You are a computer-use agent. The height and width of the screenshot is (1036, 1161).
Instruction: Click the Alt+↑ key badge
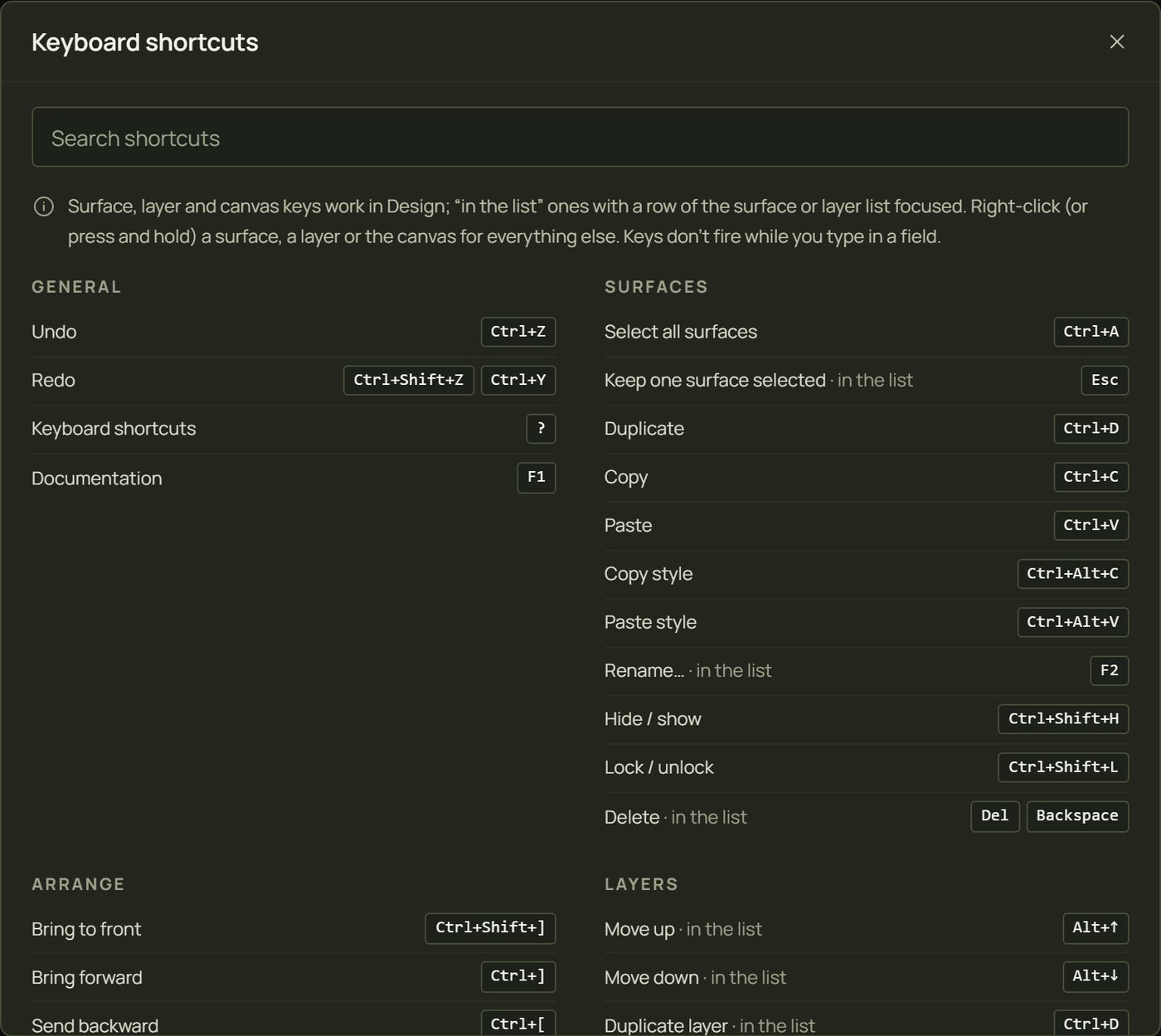(1095, 928)
